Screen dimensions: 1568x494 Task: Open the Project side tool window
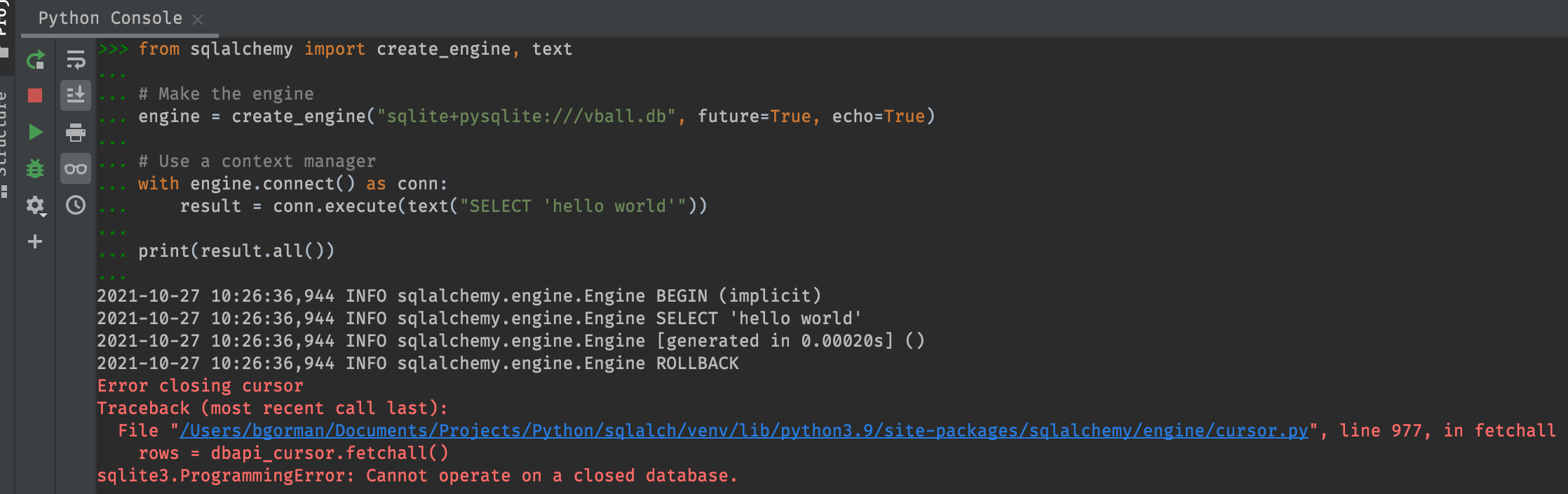click(4, 21)
